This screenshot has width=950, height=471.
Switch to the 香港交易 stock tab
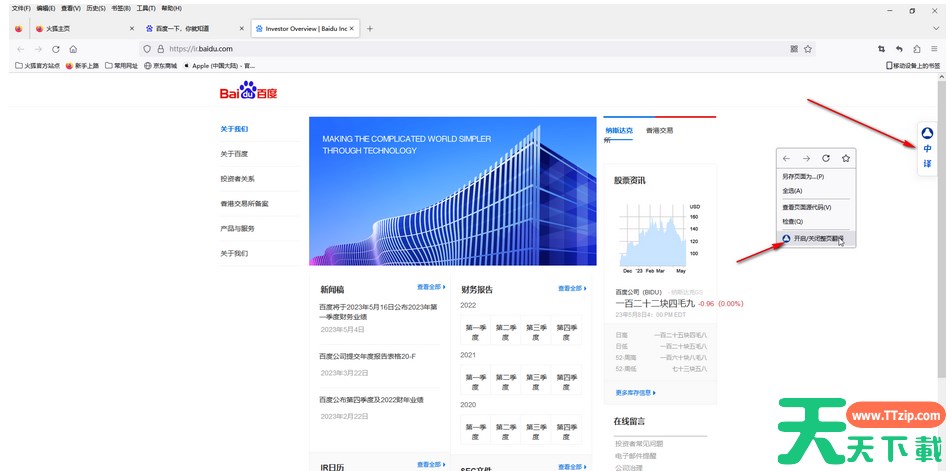(x=659, y=130)
